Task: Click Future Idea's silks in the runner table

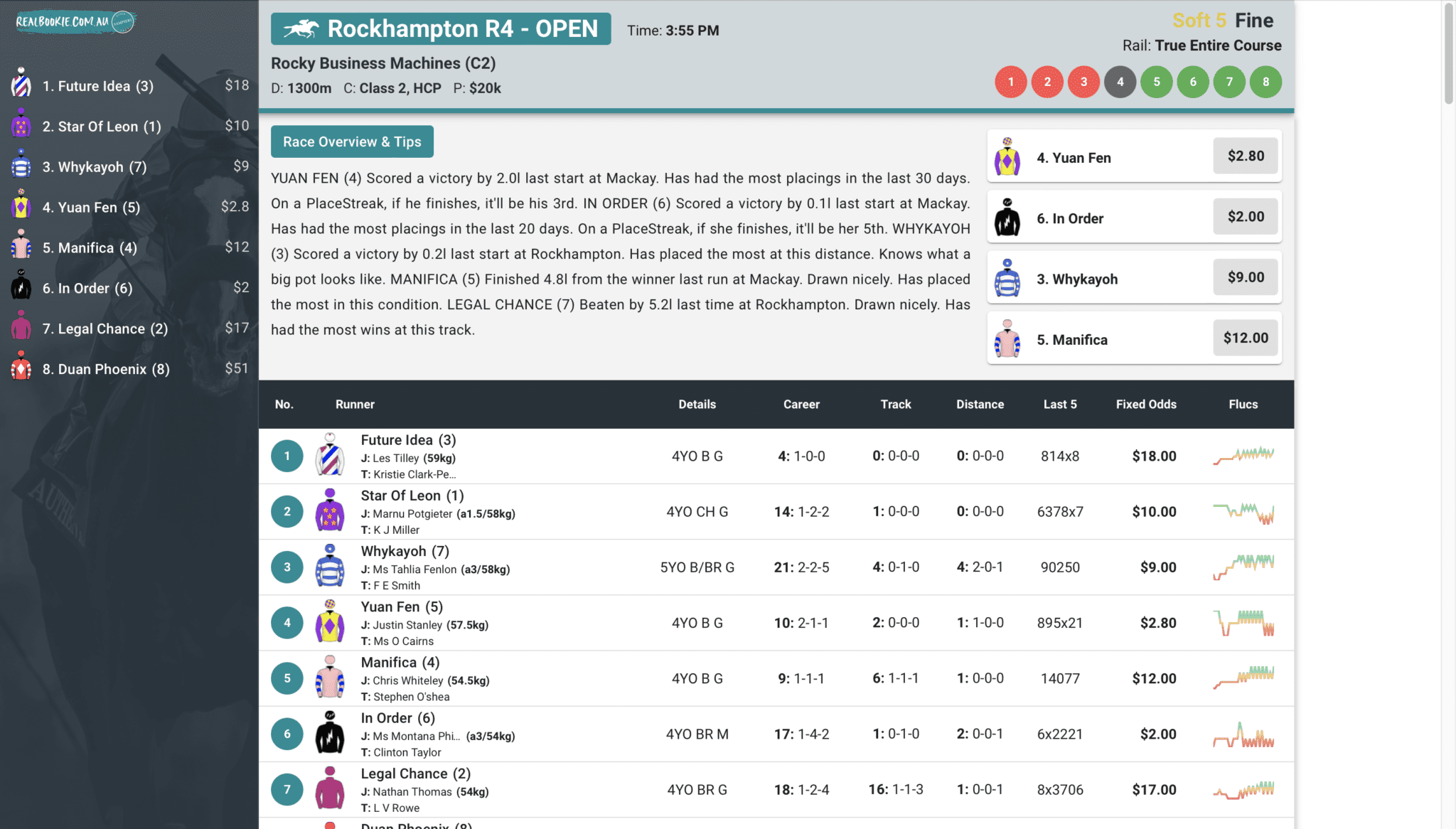Action: [x=330, y=455]
